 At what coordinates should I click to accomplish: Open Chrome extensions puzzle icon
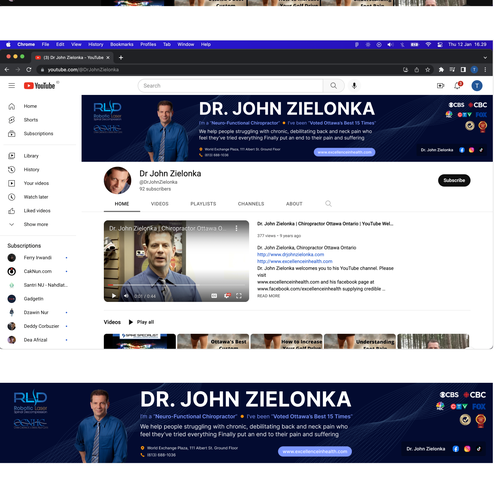click(x=441, y=69)
